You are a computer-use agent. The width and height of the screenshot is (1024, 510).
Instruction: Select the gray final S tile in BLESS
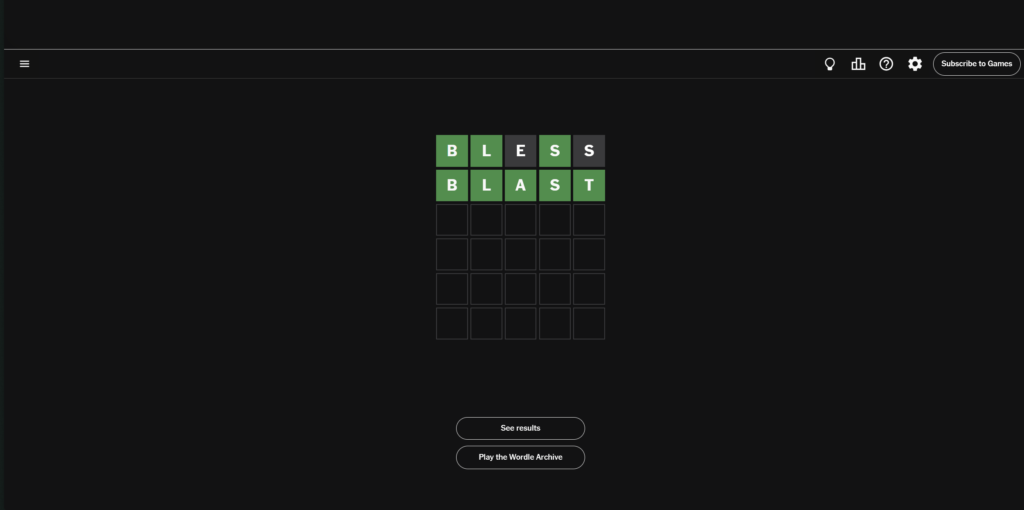(x=589, y=151)
